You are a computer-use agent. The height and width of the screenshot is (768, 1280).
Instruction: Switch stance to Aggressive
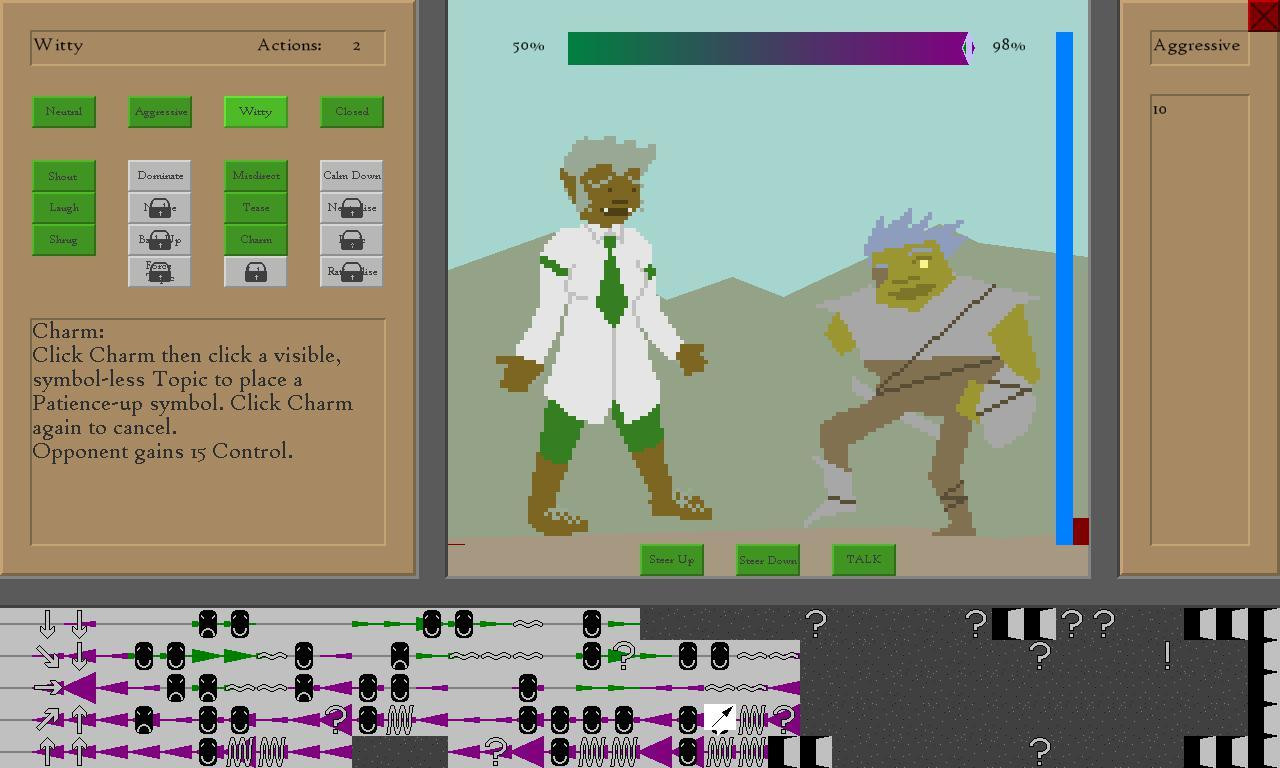coord(160,112)
